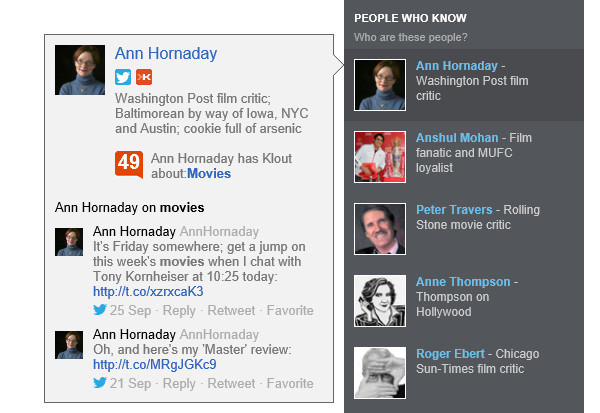The width and height of the screenshot is (600, 413).
Task: Click Twitter bird icon beside 25 Sep
Action: 100,310
